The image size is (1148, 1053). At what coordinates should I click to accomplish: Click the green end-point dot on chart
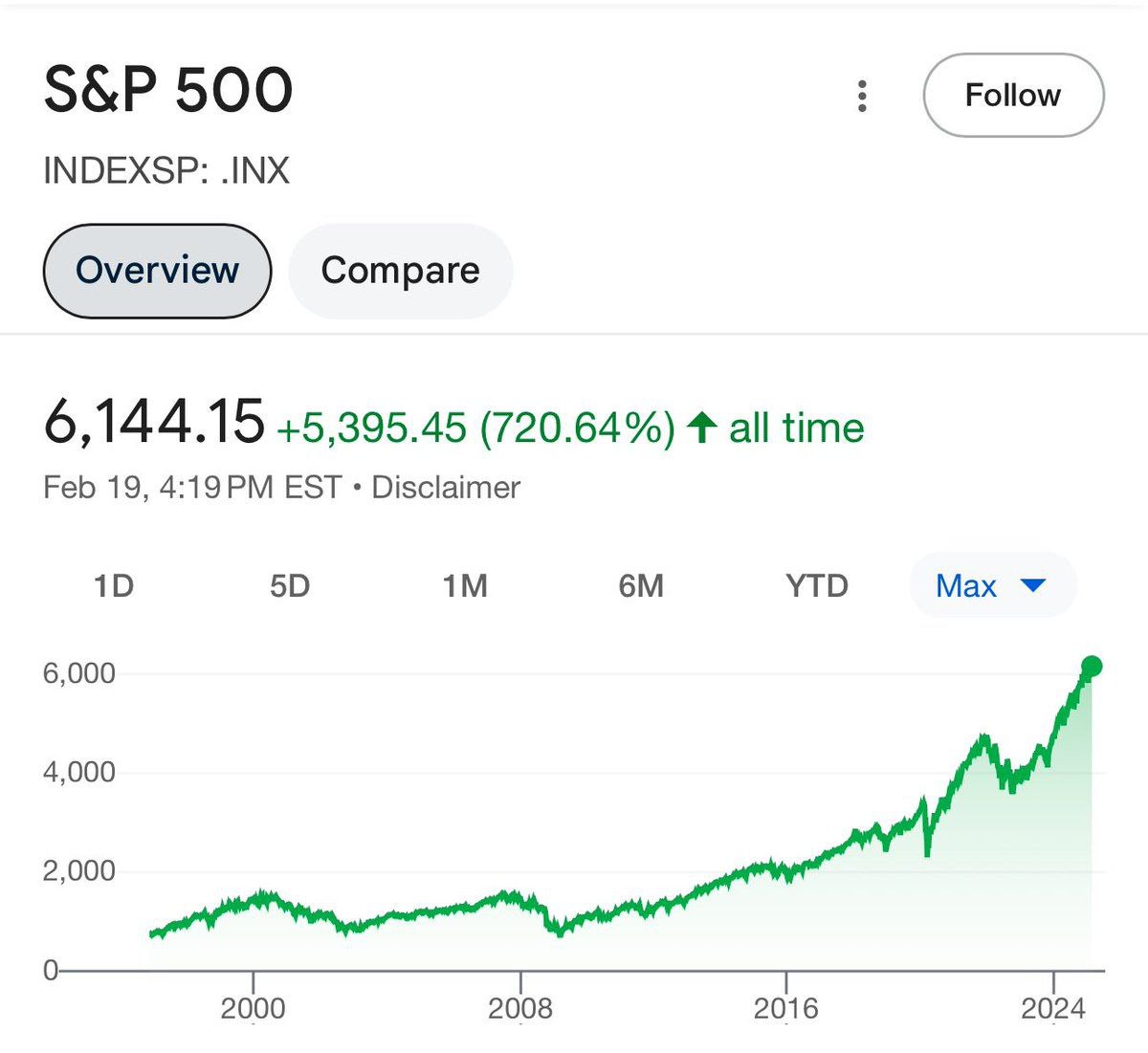1092,667
